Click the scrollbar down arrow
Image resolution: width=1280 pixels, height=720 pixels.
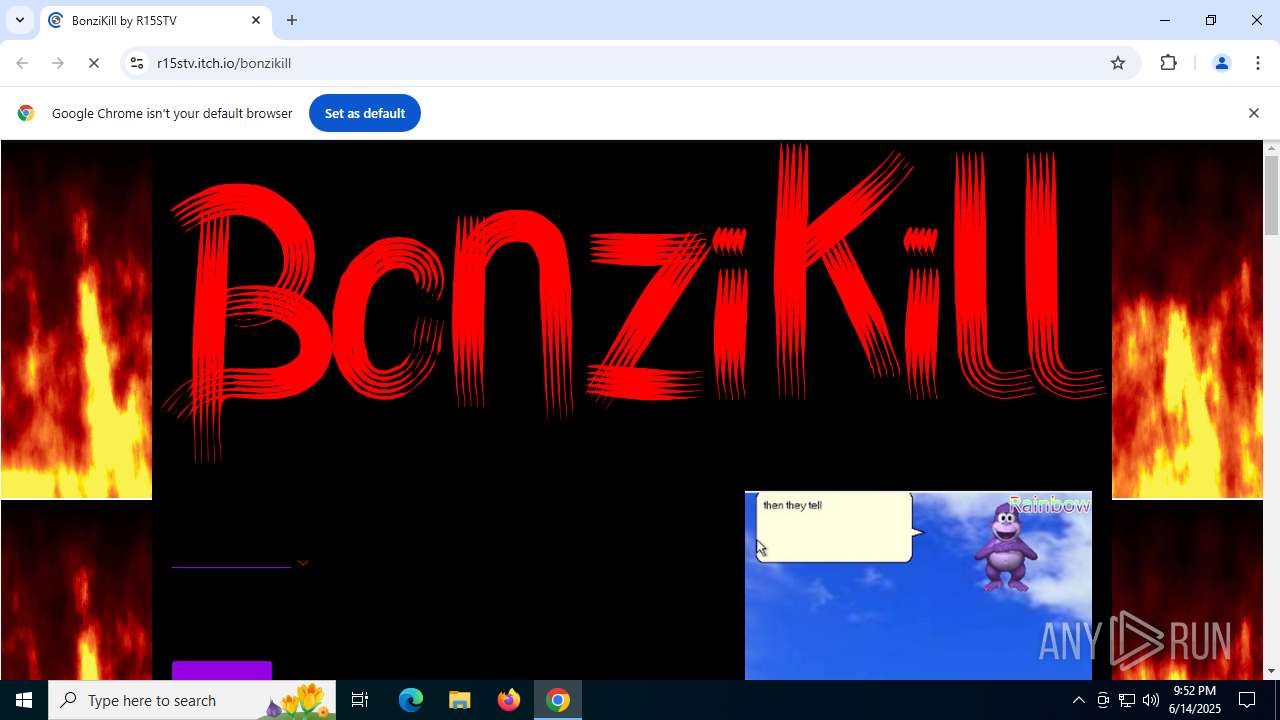pyautogui.click(x=1271, y=671)
